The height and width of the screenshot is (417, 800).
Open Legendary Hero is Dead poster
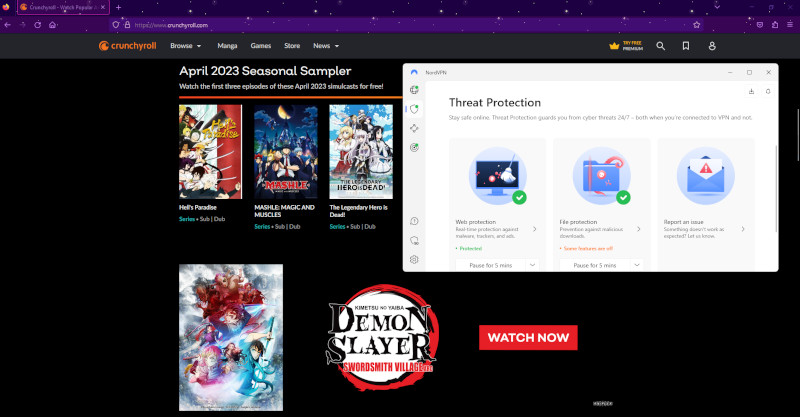point(361,152)
